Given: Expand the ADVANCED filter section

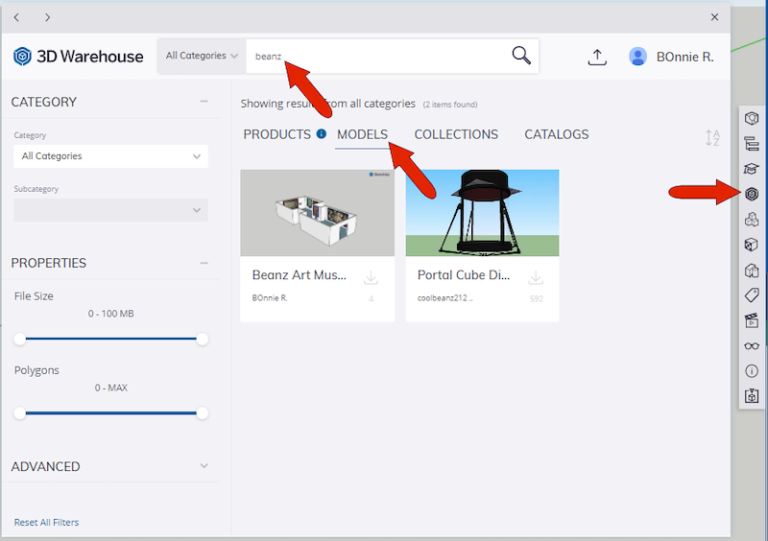Looking at the screenshot, I should click(x=204, y=466).
